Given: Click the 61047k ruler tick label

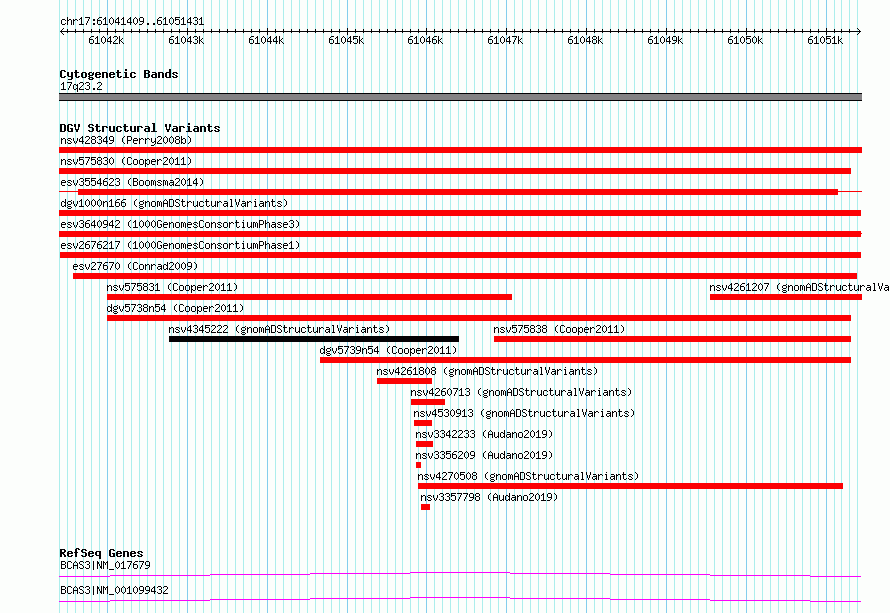Looking at the screenshot, I should tap(505, 40).
